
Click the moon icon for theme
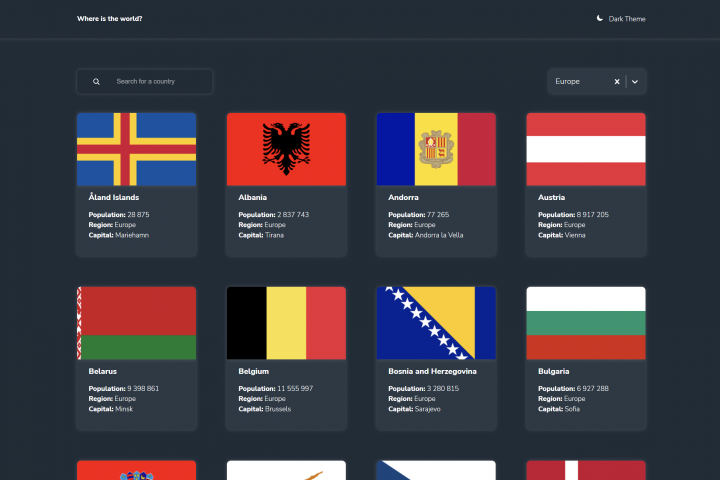tap(600, 18)
